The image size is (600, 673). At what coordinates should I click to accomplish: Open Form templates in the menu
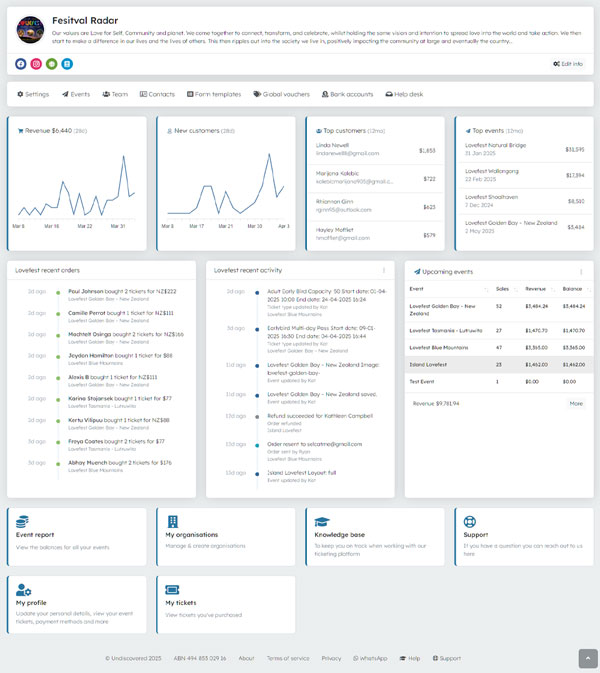pos(214,94)
